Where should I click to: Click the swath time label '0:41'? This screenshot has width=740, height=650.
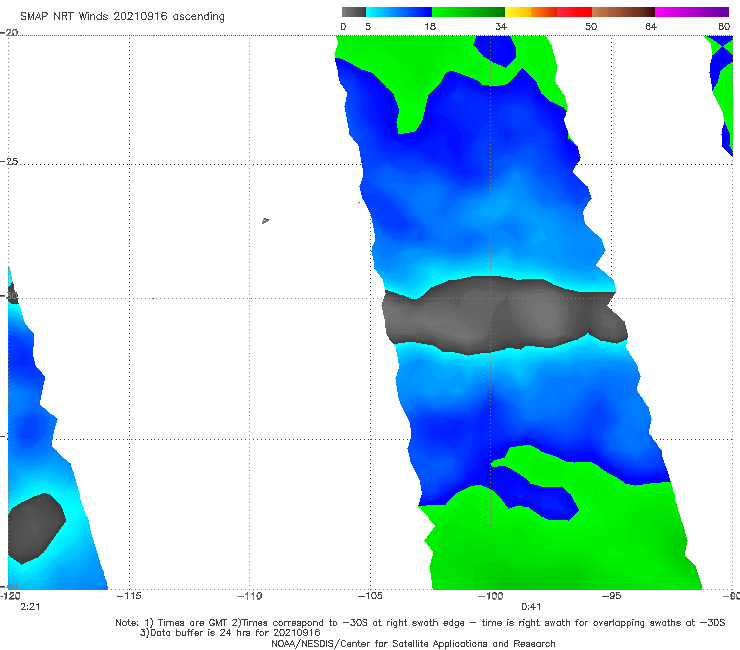pos(531,607)
